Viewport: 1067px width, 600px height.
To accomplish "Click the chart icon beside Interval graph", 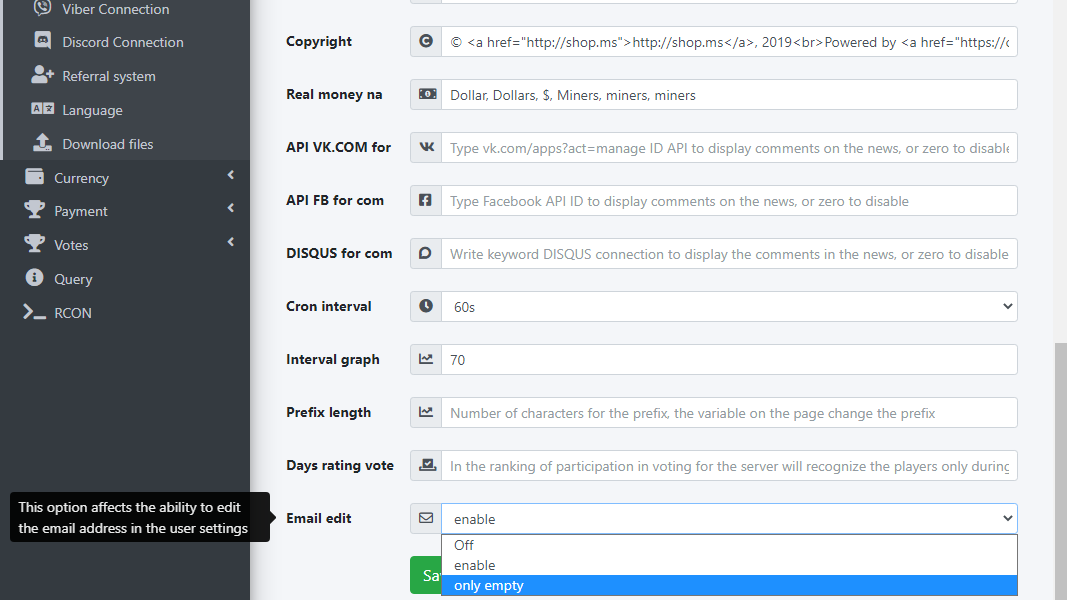I will (x=426, y=359).
